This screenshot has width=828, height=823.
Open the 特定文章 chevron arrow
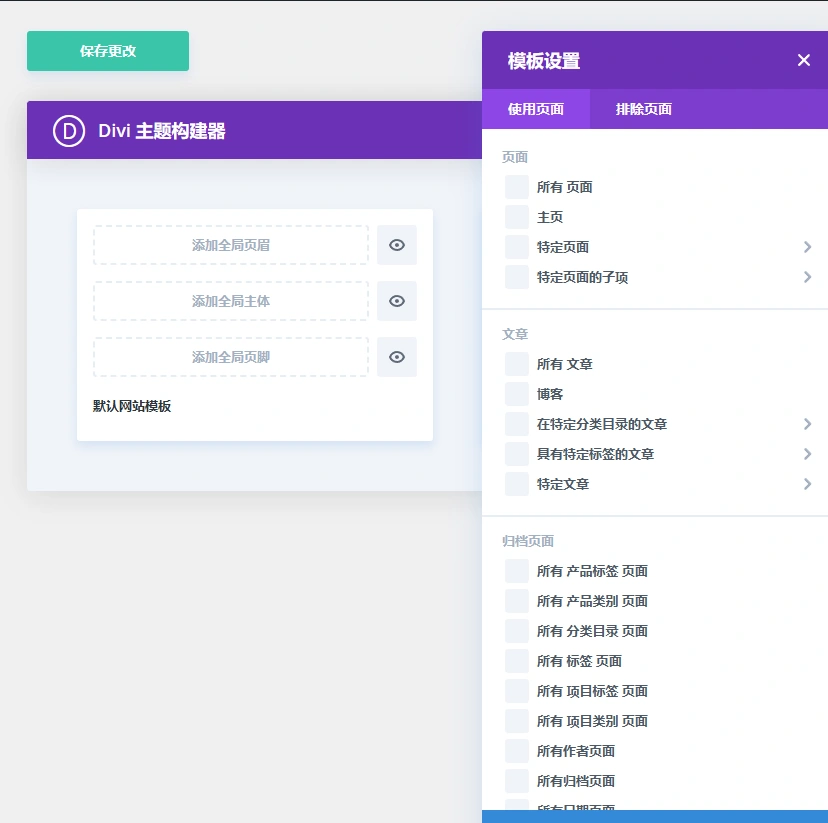[808, 484]
